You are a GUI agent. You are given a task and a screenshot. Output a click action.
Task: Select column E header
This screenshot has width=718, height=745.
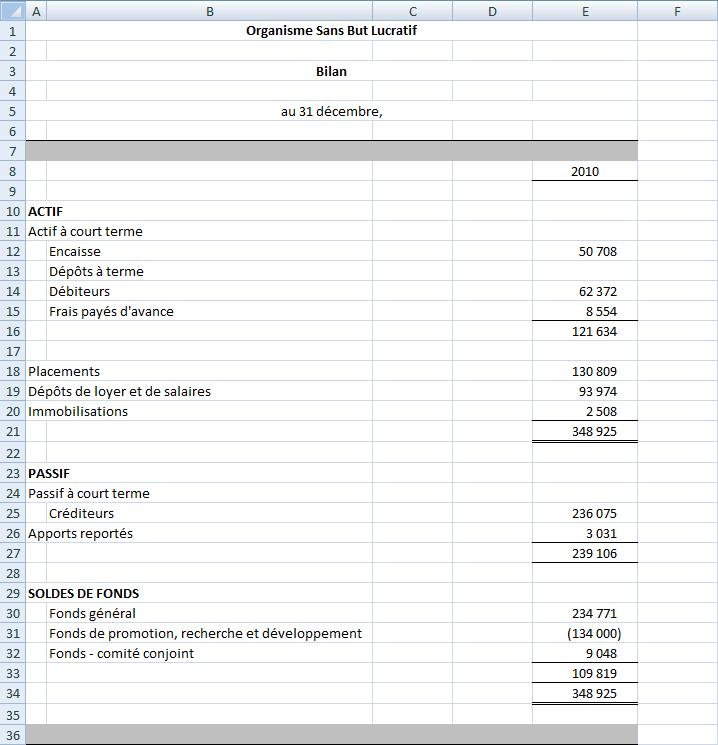[x=584, y=11]
